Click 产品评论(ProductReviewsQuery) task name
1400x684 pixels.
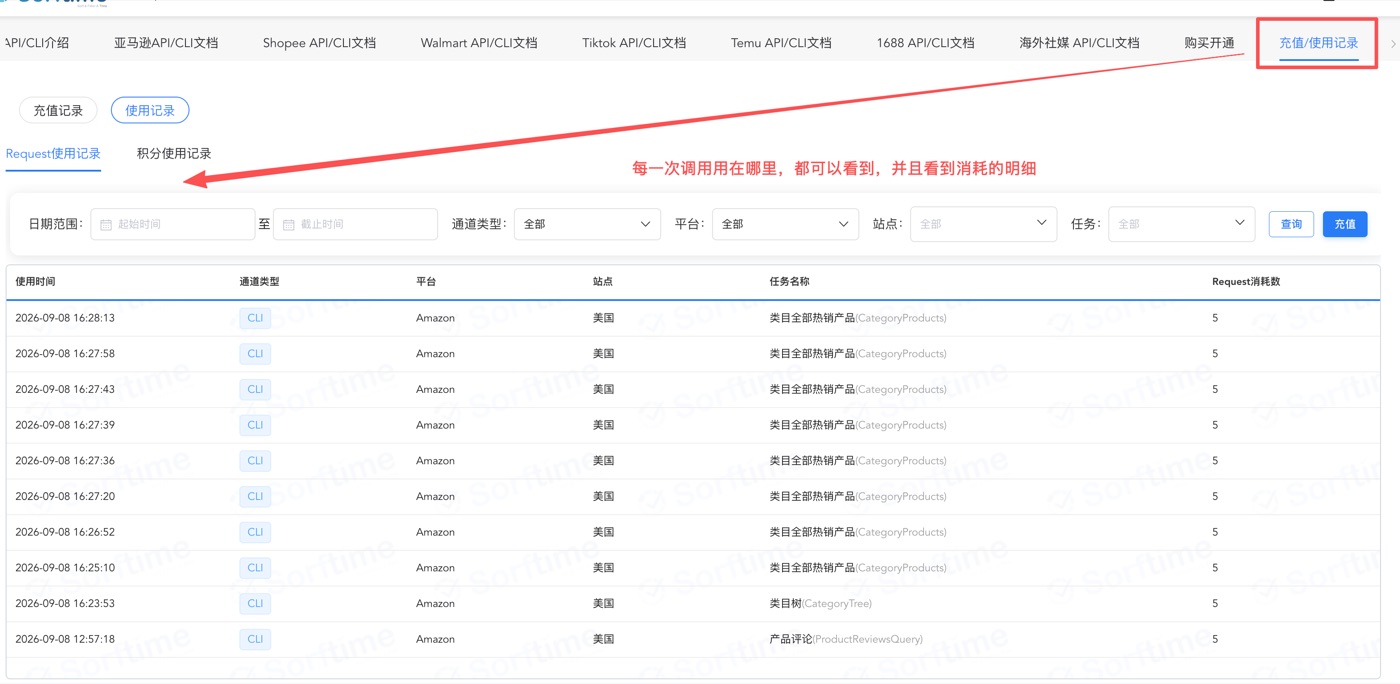(x=846, y=639)
